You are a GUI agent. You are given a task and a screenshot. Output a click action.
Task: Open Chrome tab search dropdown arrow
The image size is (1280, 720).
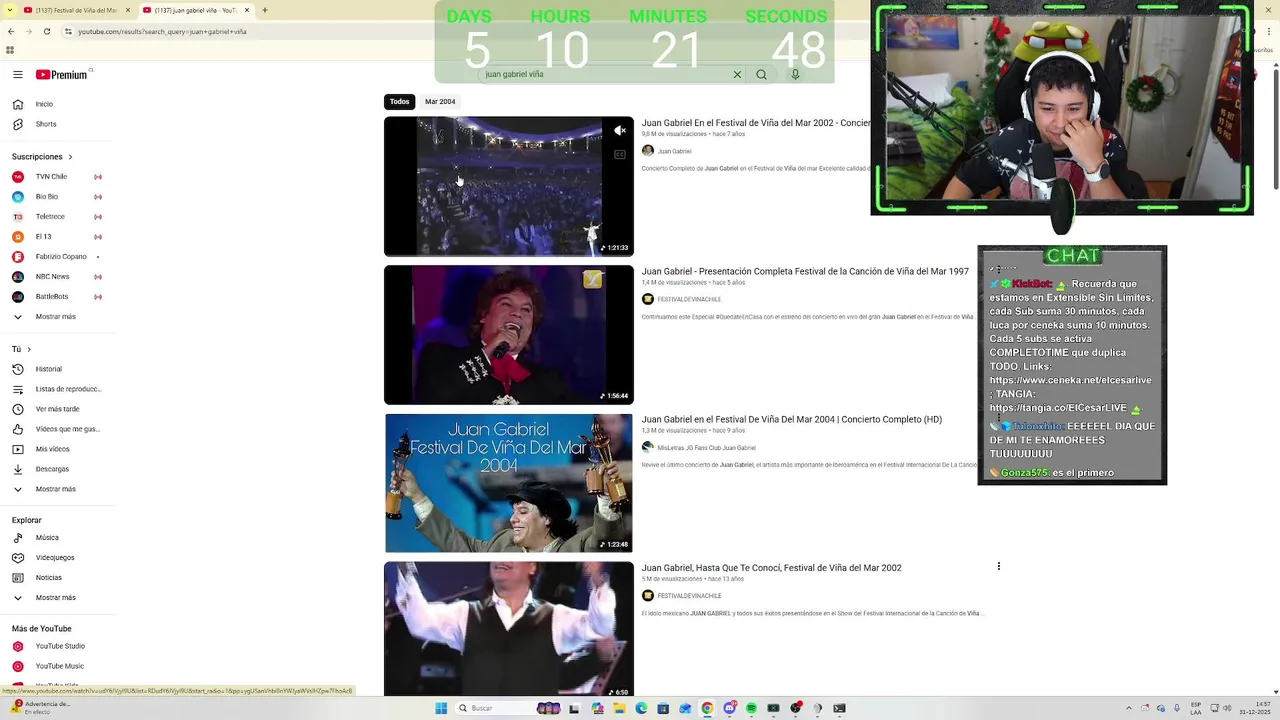[x=9, y=10]
